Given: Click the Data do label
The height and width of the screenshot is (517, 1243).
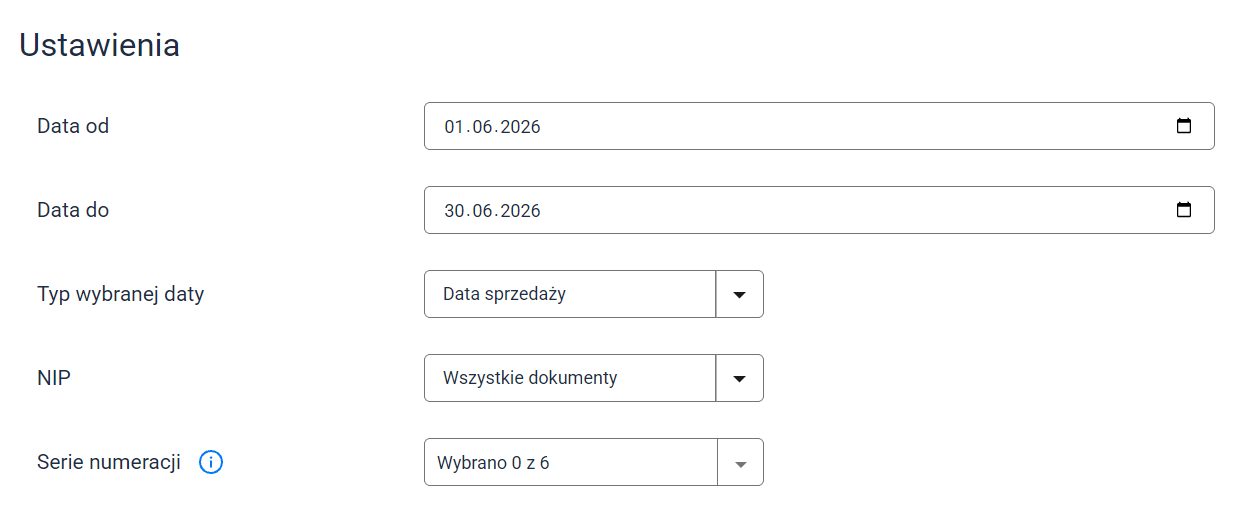Looking at the screenshot, I should (x=73, y=210).
